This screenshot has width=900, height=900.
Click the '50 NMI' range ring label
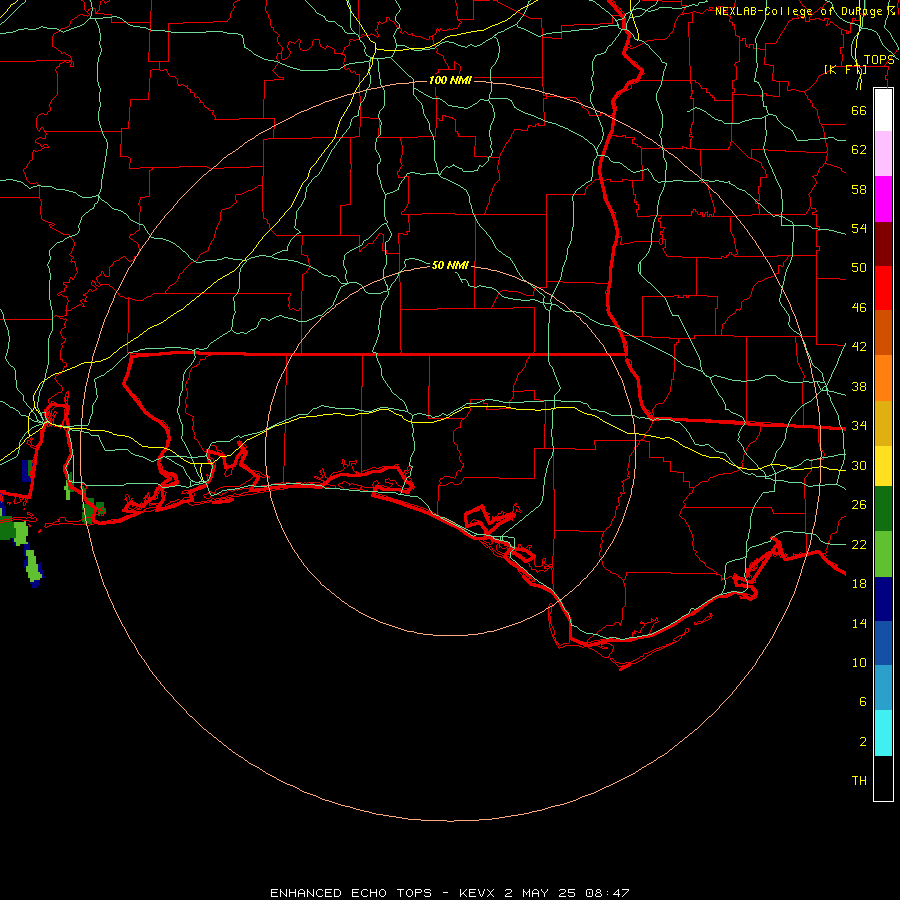(x=450, y=265)
